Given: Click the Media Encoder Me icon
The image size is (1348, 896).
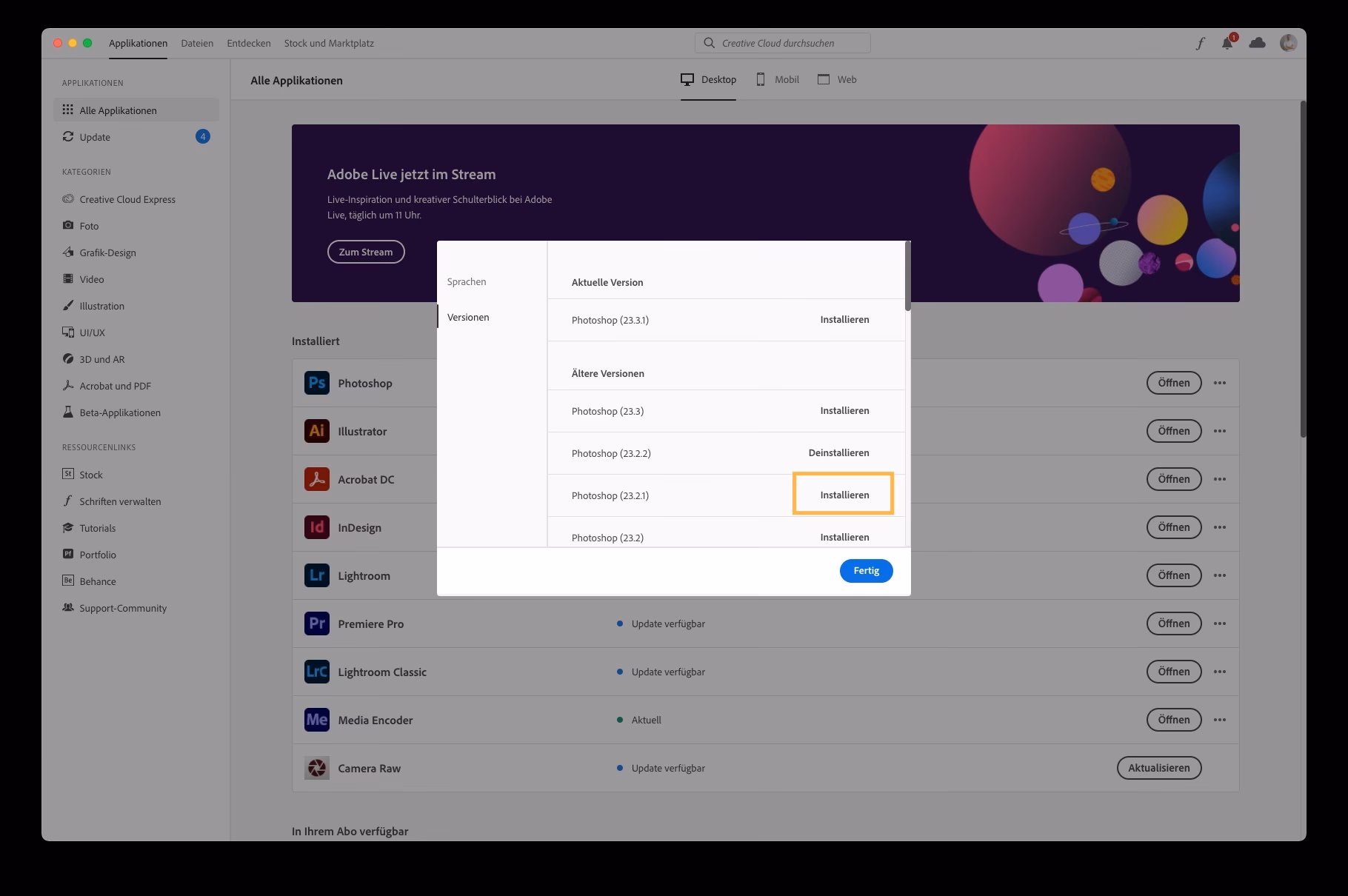Looking at the screenshot, I should [317, 720].
